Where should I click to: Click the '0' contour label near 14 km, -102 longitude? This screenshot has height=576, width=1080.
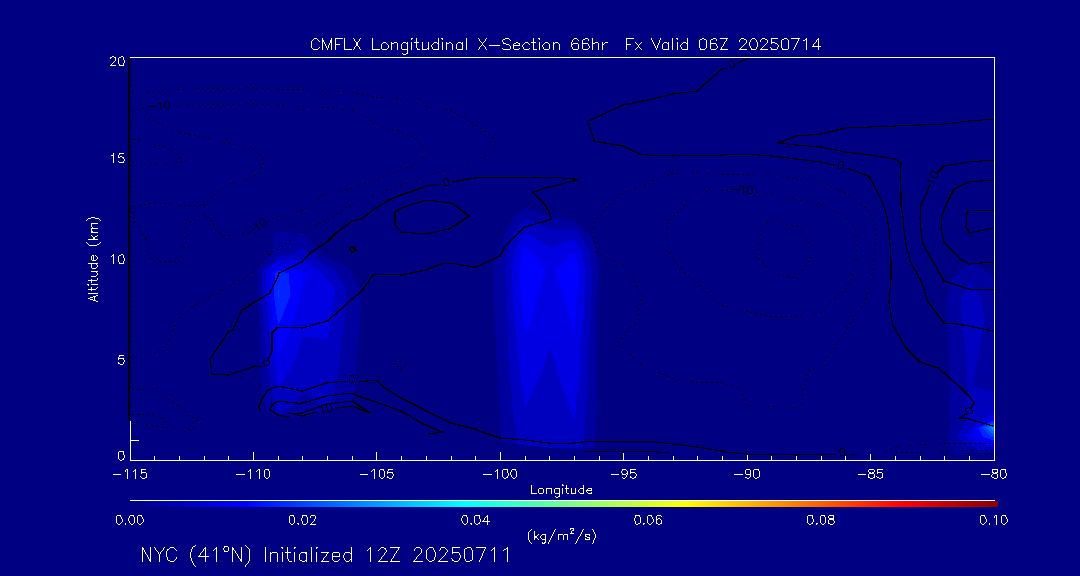[x=446, y=182]
